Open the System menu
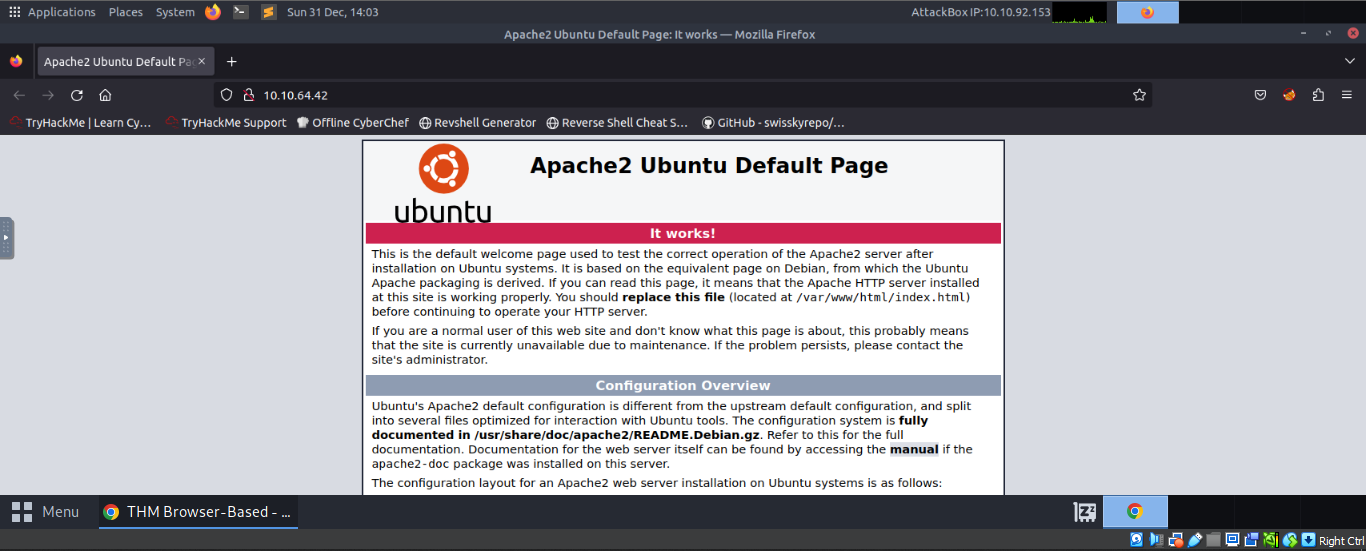This screenshot has width=1366, height=551. [x=175, y=12]
